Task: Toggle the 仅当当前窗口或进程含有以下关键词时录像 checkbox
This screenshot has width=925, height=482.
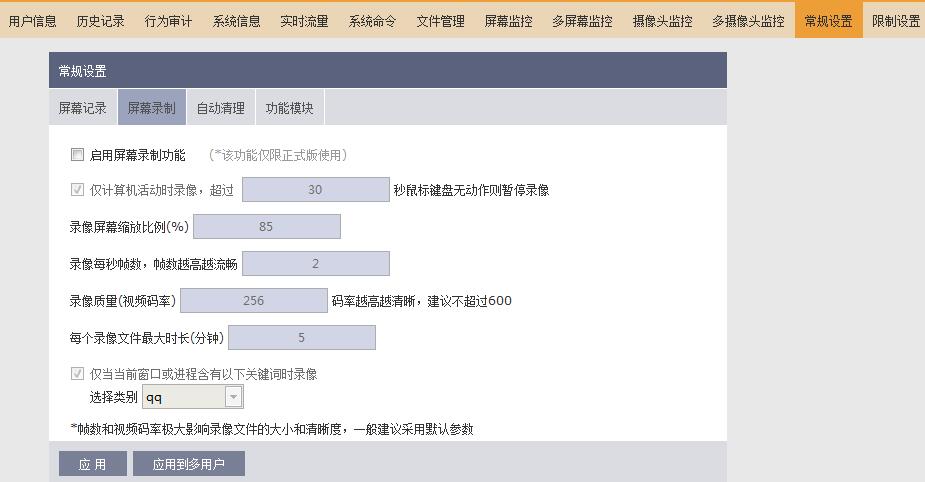Action: tap(77, 374)
